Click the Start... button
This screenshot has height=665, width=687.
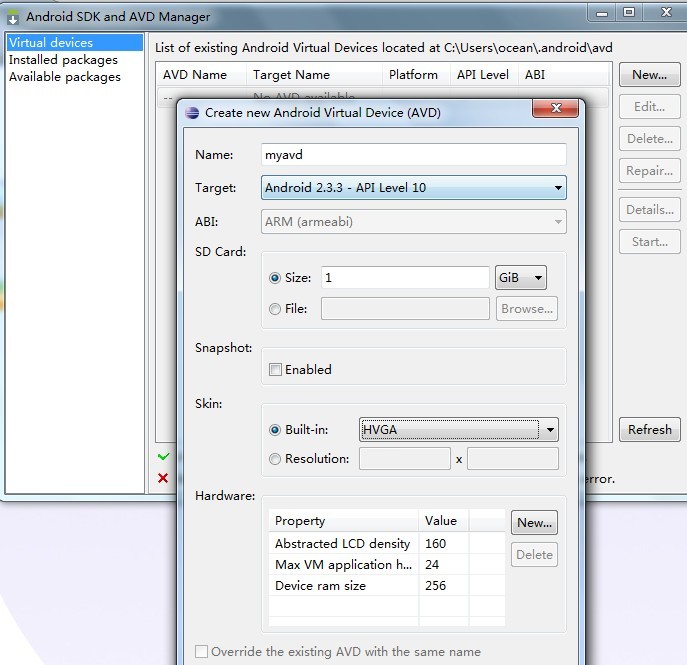649,242
